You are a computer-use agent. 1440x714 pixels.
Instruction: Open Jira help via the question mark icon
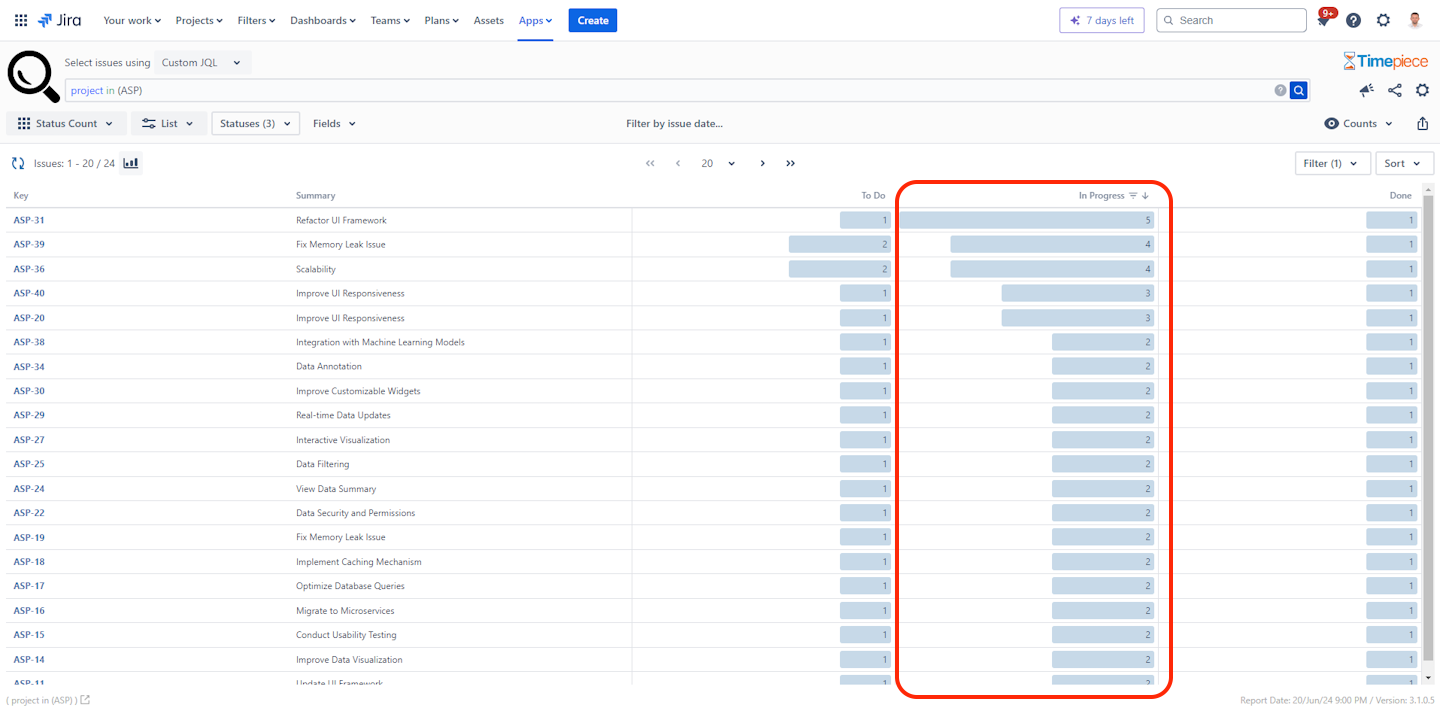click(x=1353, y=20)
